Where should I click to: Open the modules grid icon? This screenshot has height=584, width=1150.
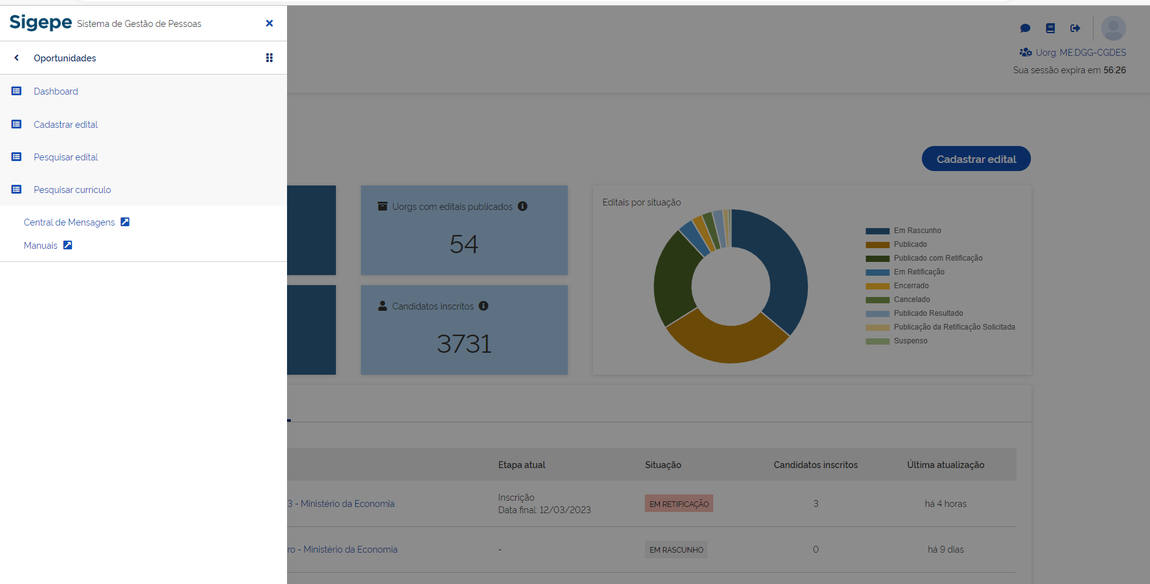pyautogui.click(x=269, y=58)
